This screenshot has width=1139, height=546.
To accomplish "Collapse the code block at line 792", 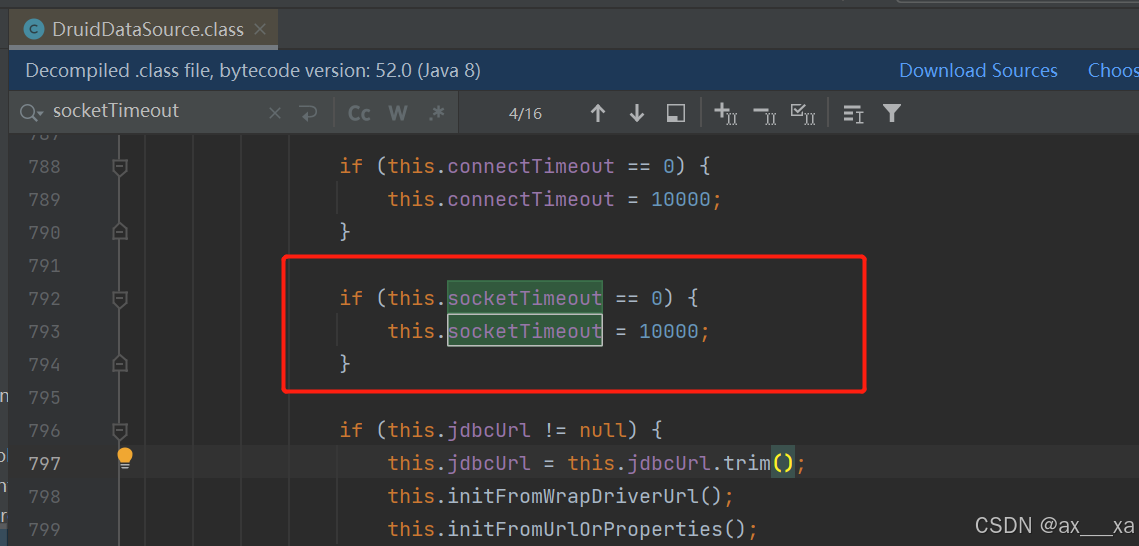I will [x=120, y=298].
